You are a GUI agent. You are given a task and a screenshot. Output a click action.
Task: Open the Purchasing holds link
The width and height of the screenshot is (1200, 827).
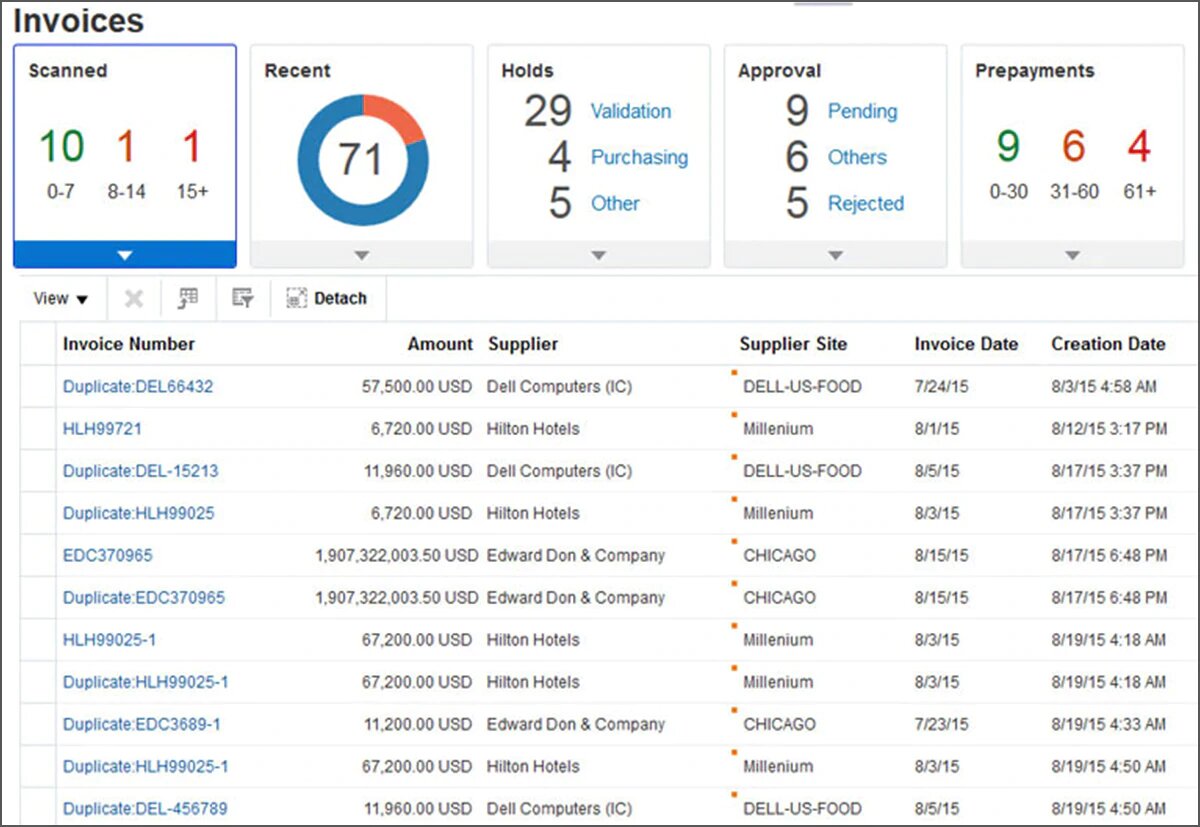click(x=639, y=157)
